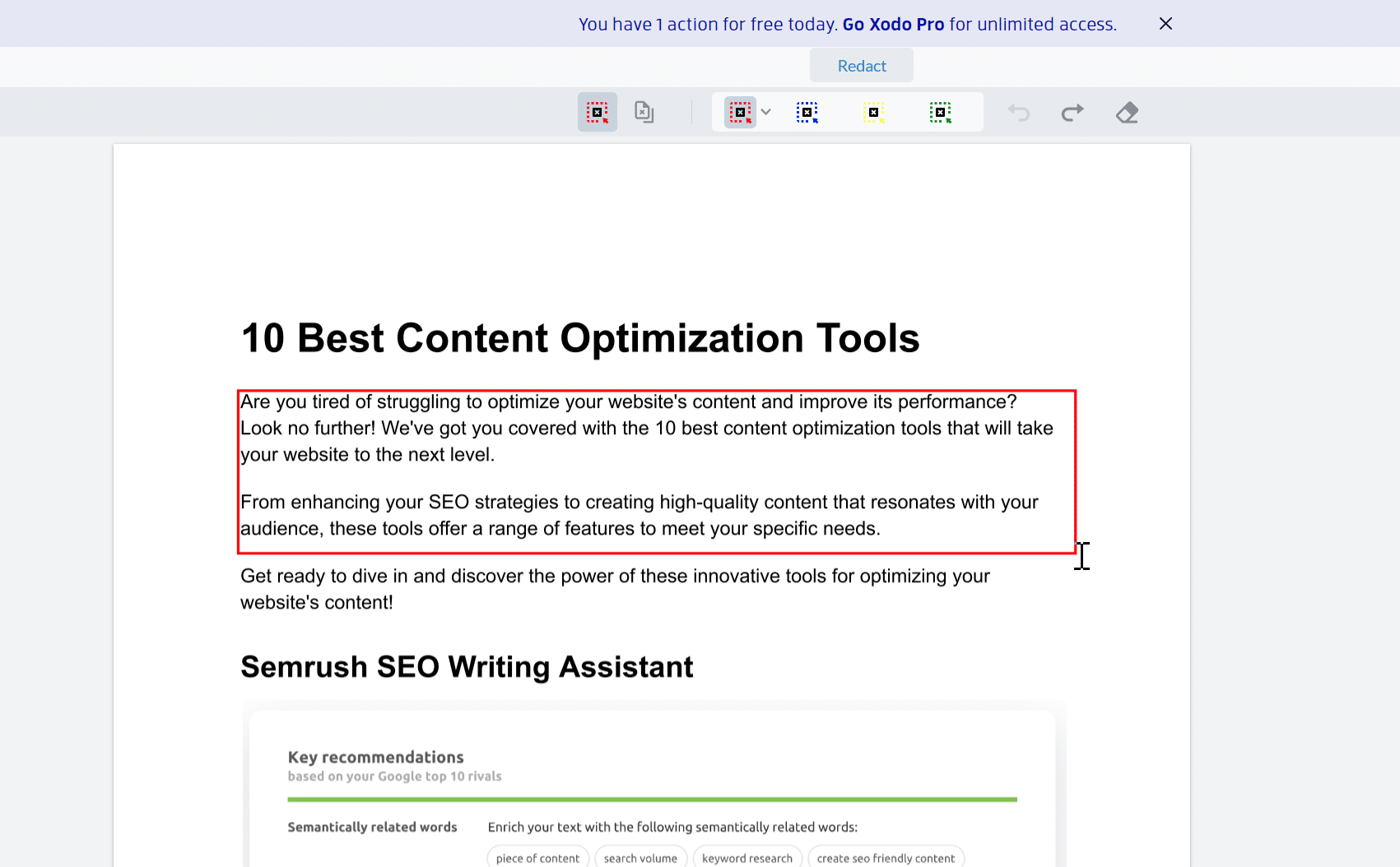Select the red marked redaction box
The height and width of the screenshot is (867, 1400).
coord(657,472)
